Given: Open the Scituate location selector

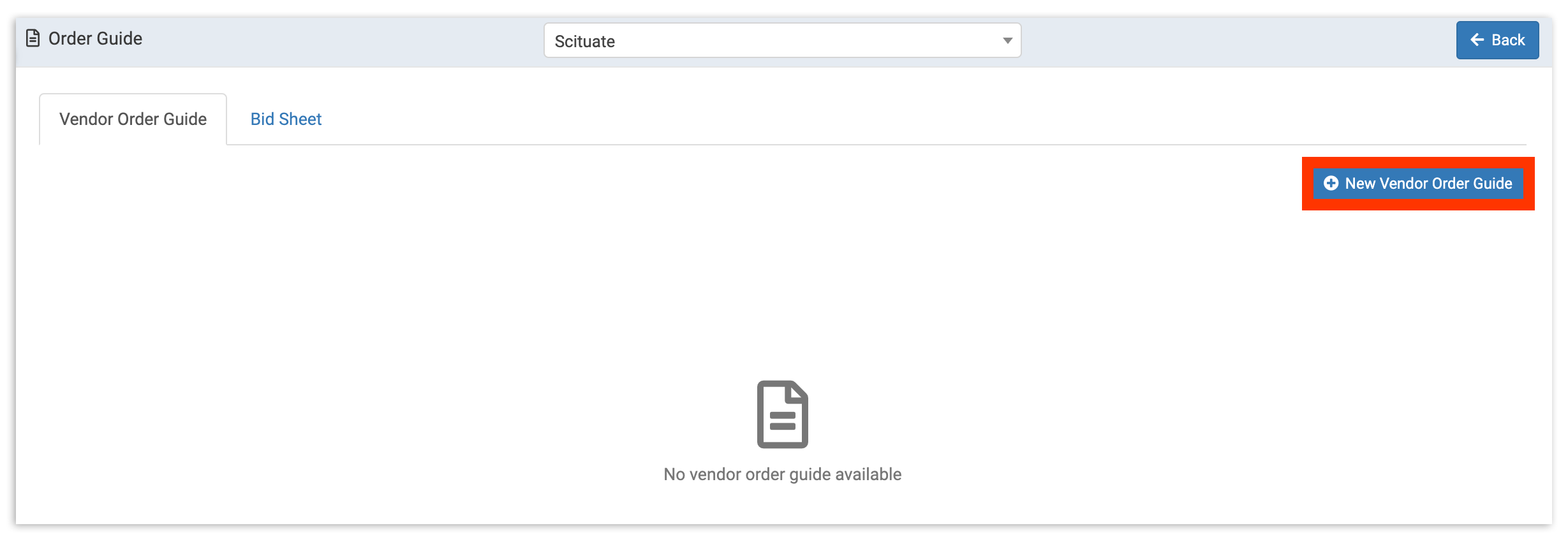Looking at the screenshot, I should pos(783,41).
